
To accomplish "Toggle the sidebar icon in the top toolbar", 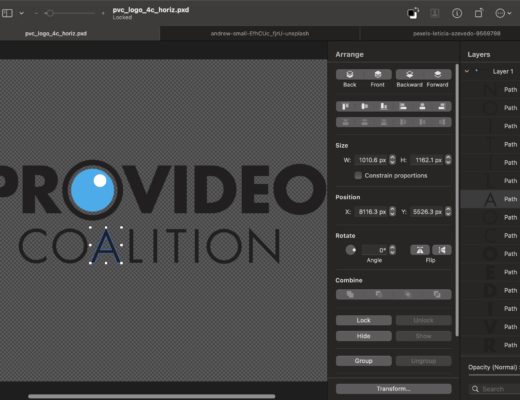I will tap(7, 13).
